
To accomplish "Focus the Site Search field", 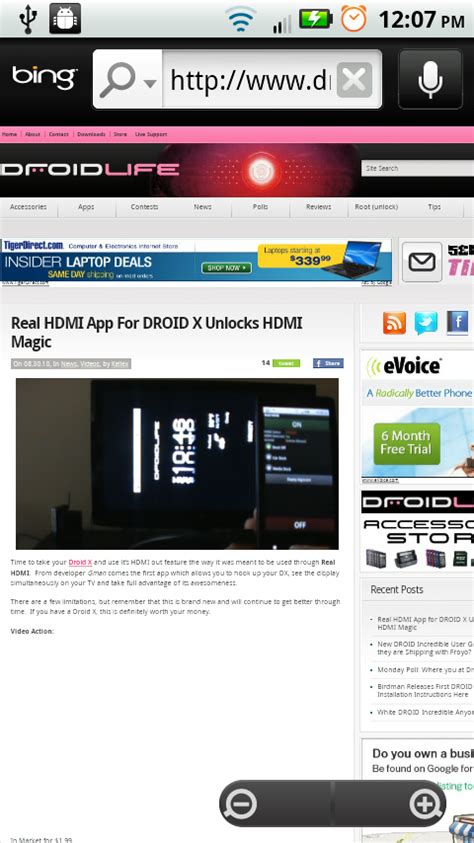I will pyautogui.click(x=417, y=168).
